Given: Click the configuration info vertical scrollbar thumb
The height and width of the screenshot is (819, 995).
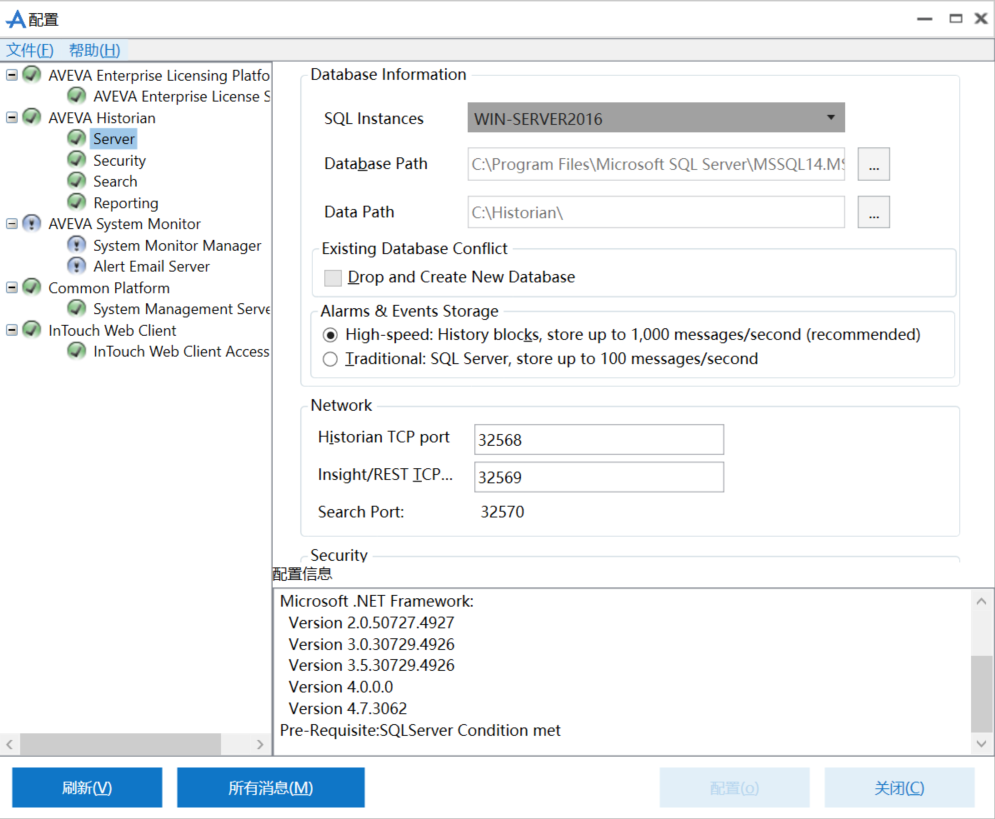Looking at the screenshot, I should coord(982,694).
